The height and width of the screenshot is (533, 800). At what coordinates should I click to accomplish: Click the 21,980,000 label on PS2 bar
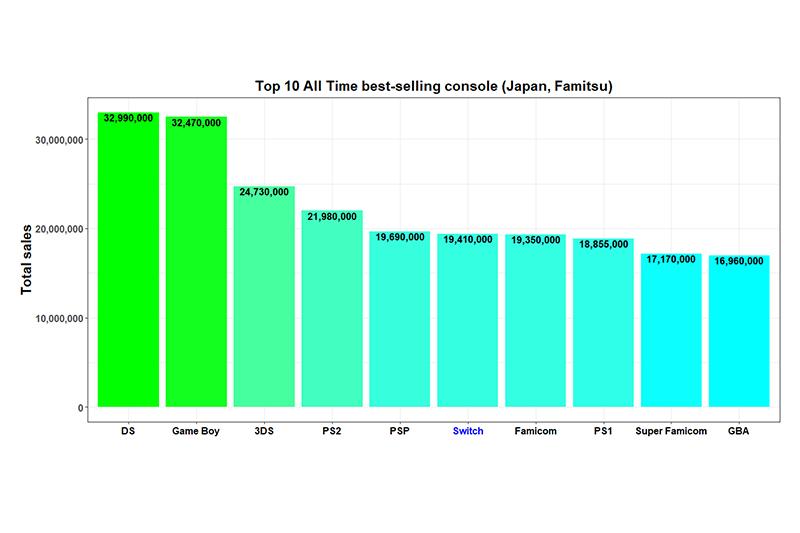tap(332, 217)
